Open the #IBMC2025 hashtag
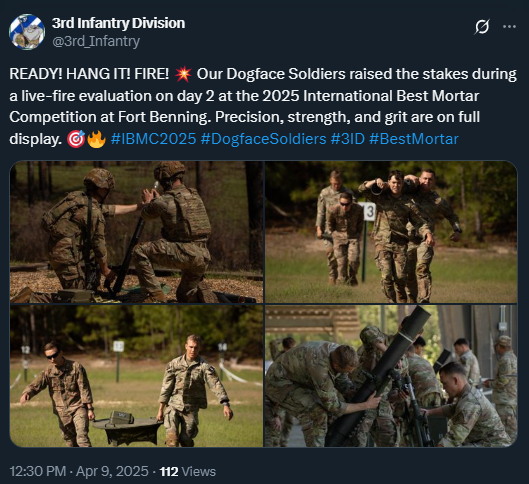Screen dimensions: 529x484 154,139
